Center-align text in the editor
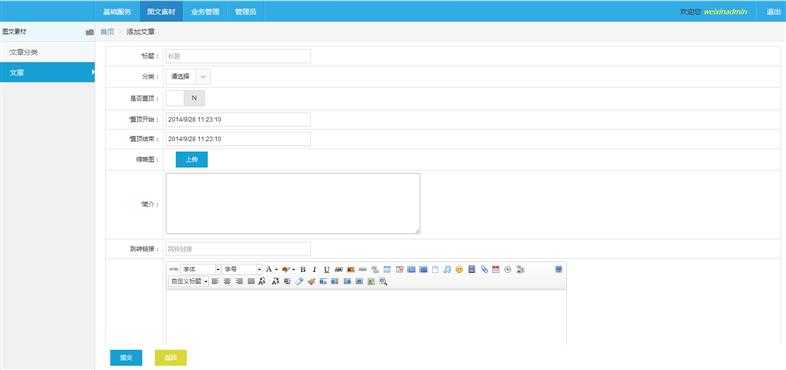The height and width of the screenshot is (370, 786). point(227,282)
